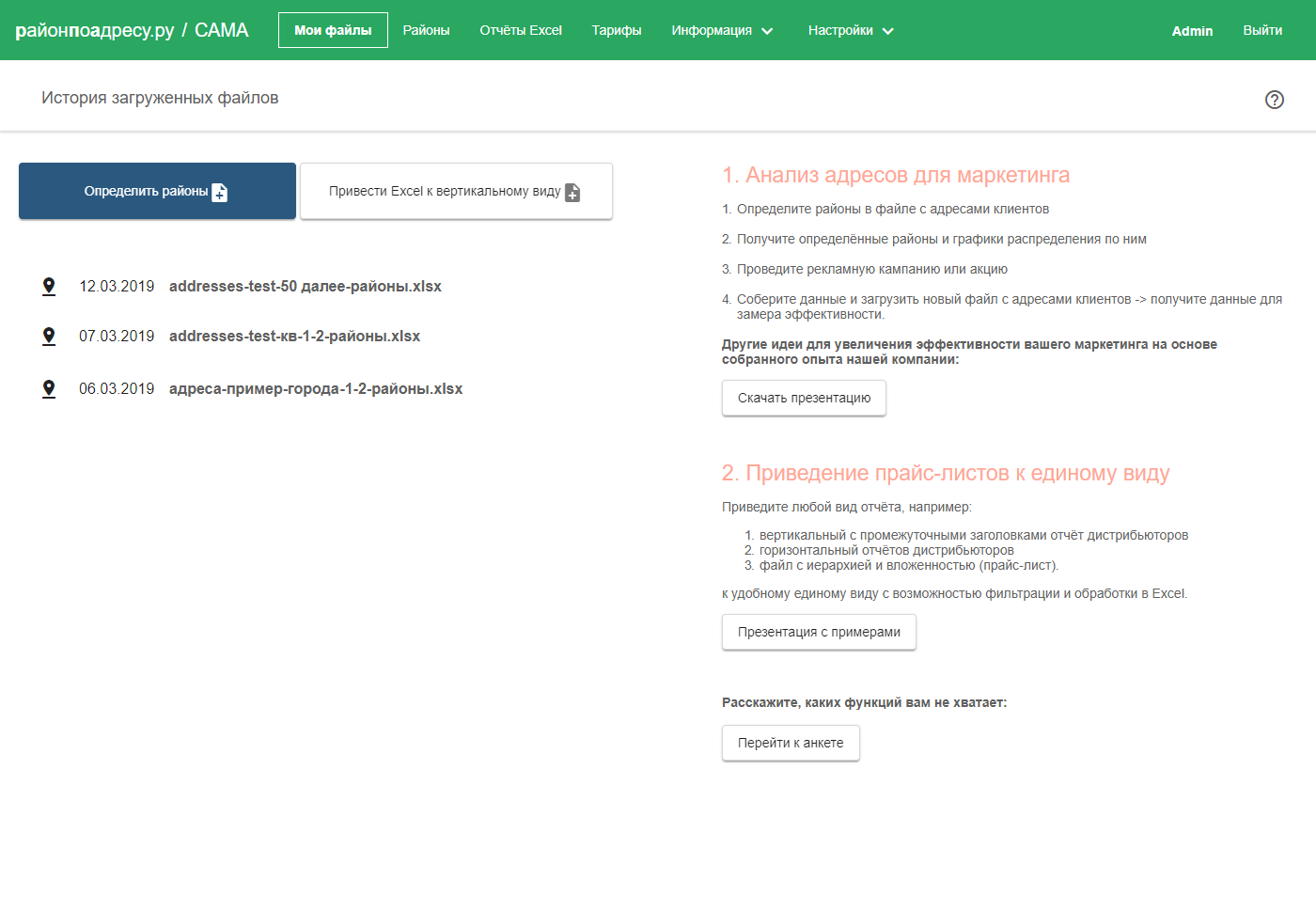Click heading 2. Приведение прайс-листов к единому виду
The height and width of the screenshot is (911, 1316).
[x=946, y=473]
